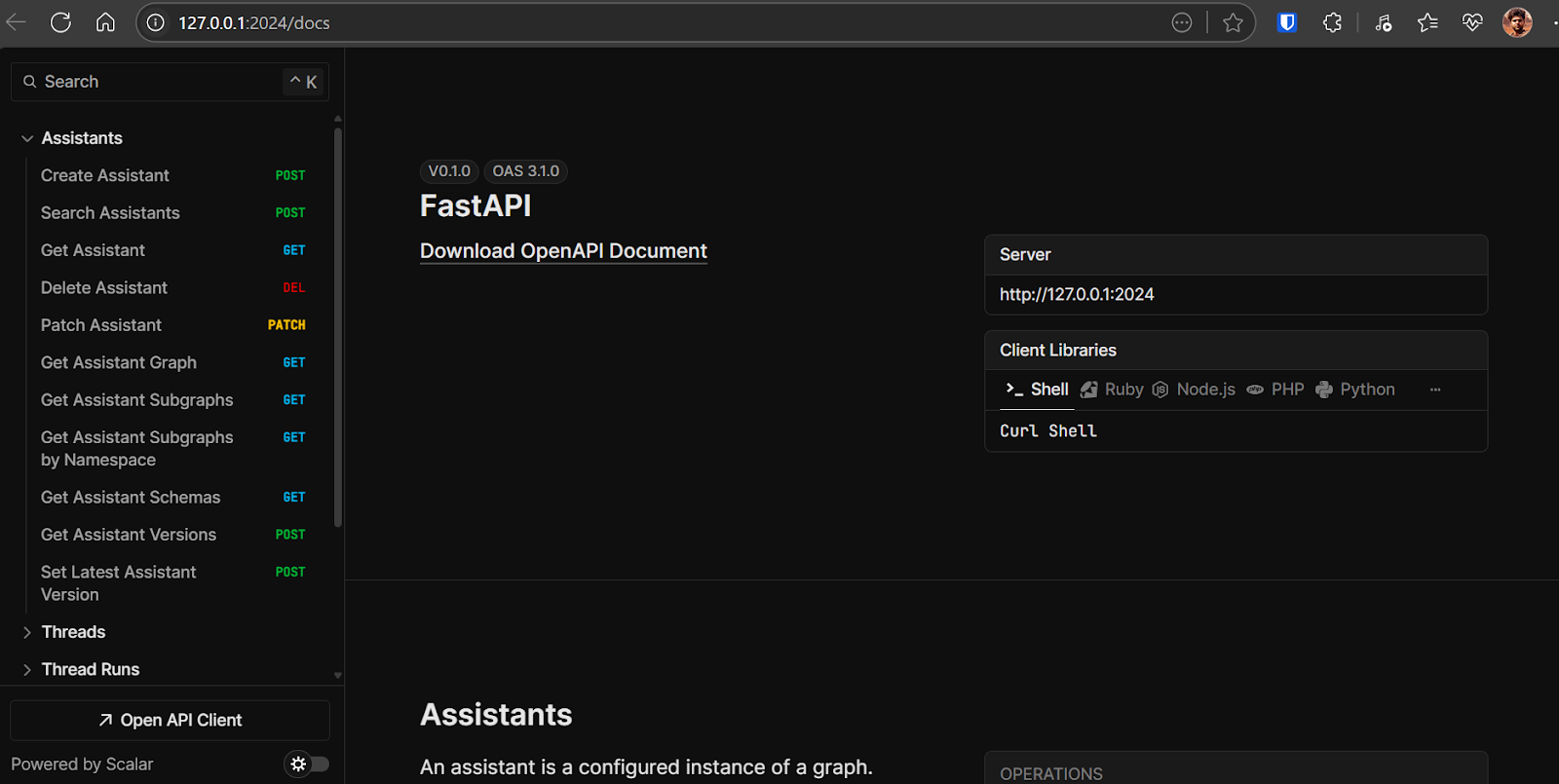The image size is (1559, 784).
Task: Click the search magnifier icon
Action: (x=30, y=82)
